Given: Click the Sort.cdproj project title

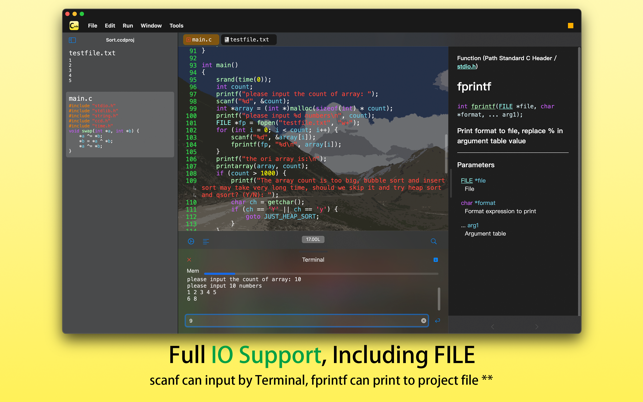Looking at the screenshot, I should click(x=120, y=40).
